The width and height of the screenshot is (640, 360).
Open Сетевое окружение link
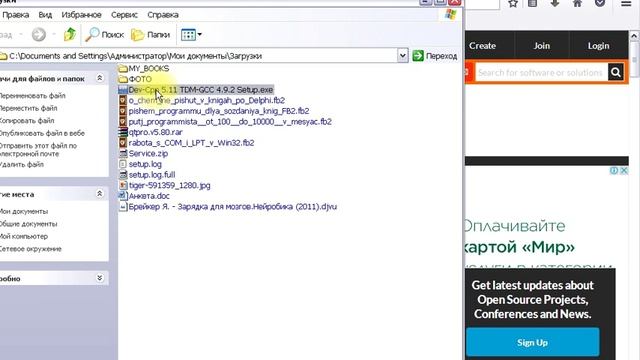point(31,249)
